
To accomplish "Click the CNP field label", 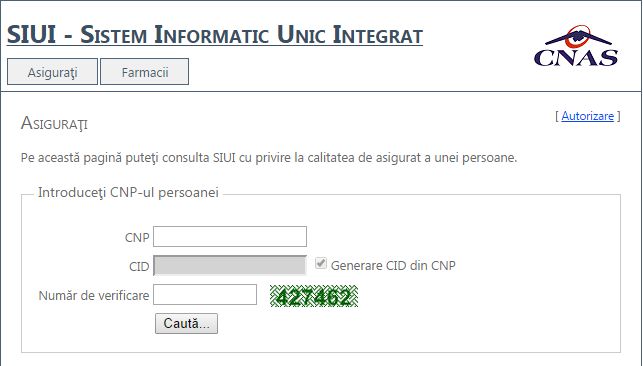I will coord(137,238).
